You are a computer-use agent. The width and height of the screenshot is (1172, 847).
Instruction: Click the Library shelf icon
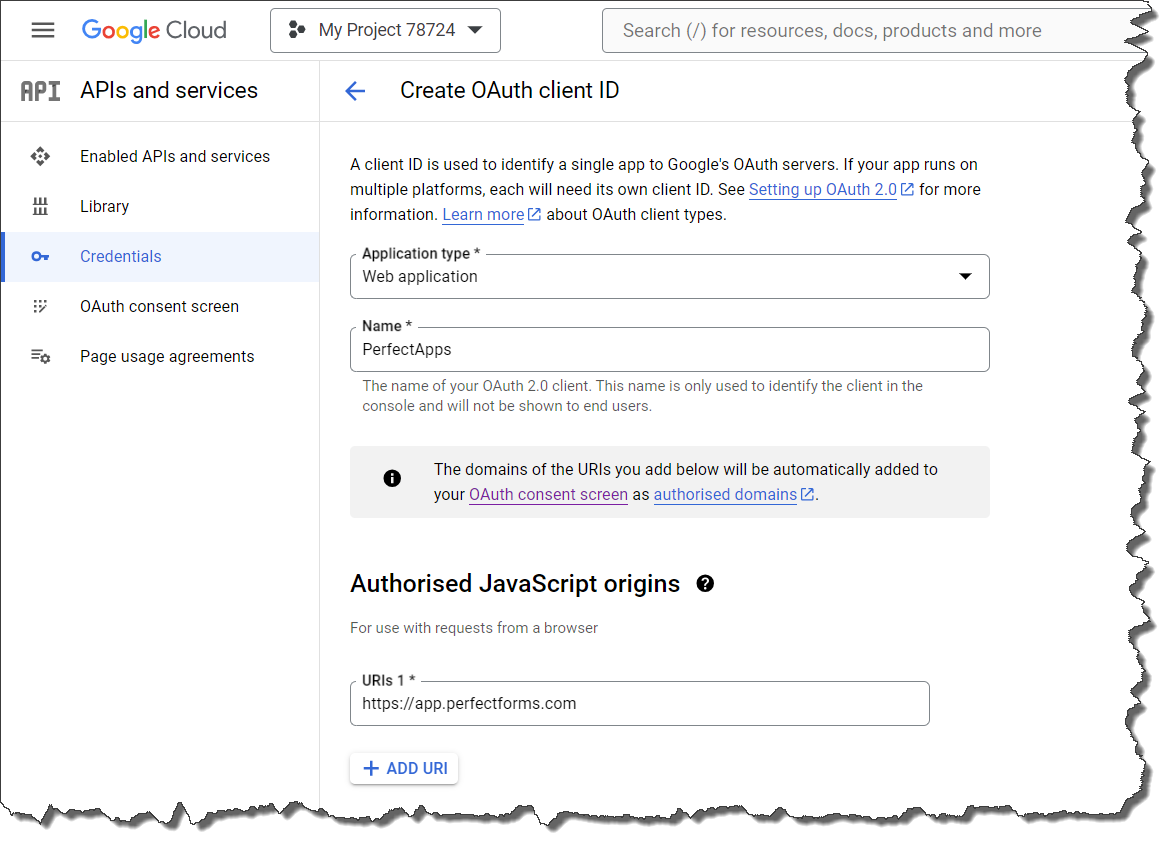click(40, 206)
